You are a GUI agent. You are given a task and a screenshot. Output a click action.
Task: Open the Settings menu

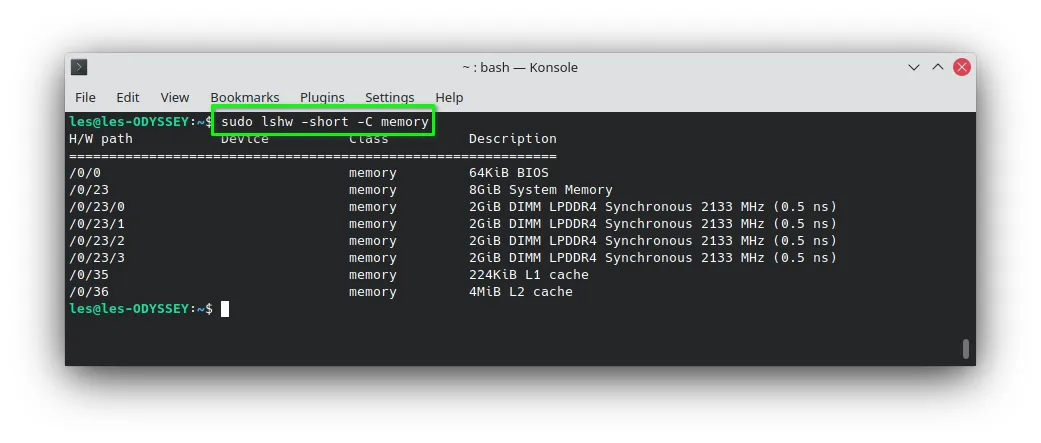390,98
